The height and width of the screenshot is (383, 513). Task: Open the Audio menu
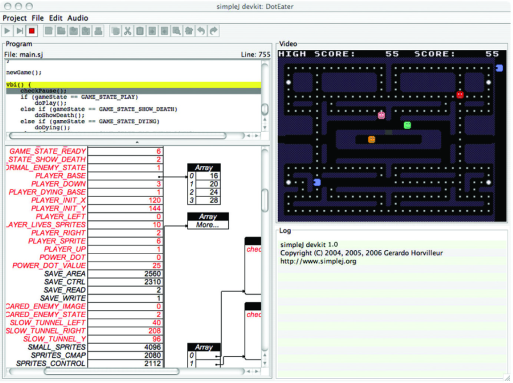pyautogui.click(x=78, y=18)
